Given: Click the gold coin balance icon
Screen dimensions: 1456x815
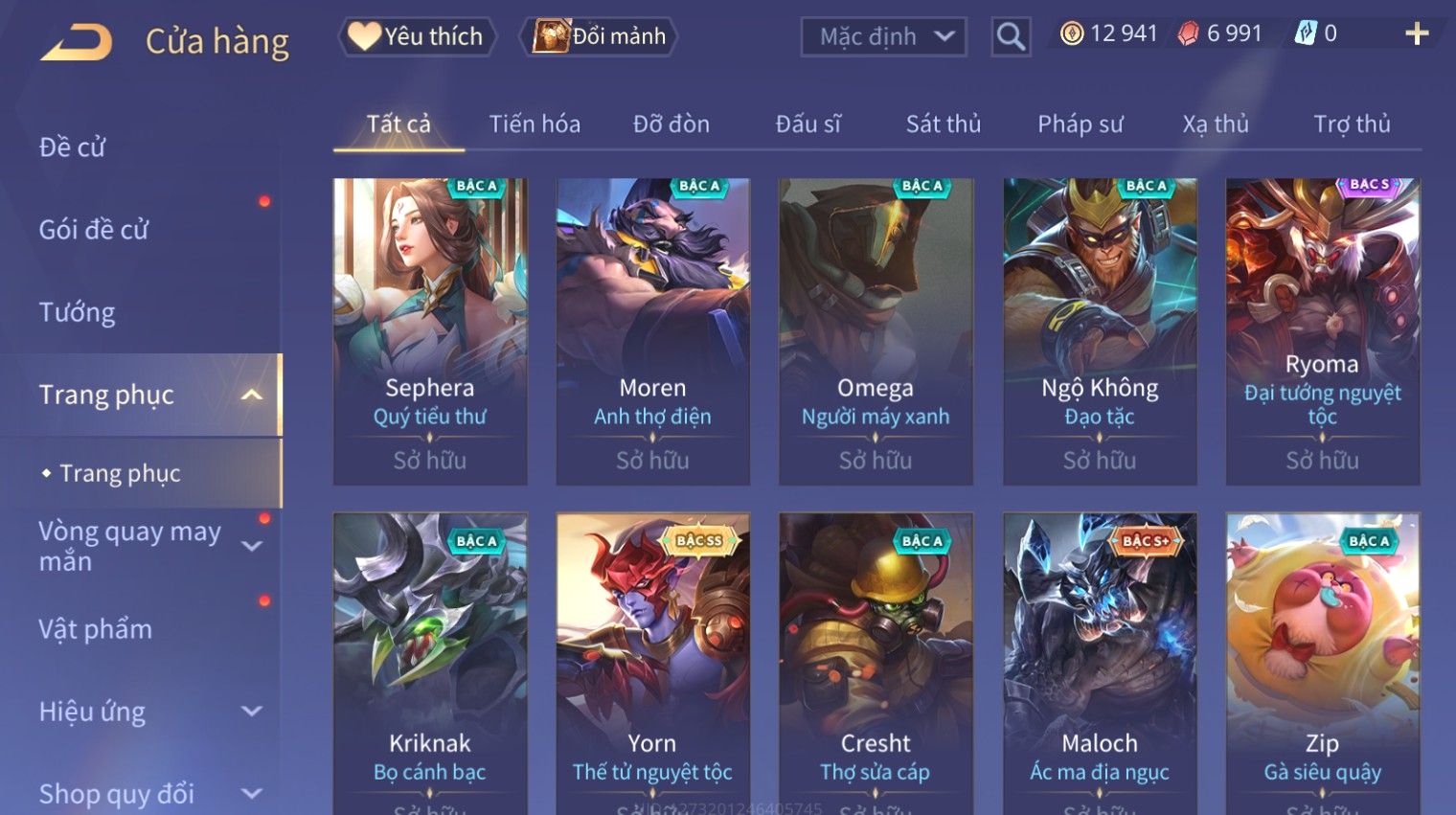Looking at the screenshot, I should (x=1072, y=34).
